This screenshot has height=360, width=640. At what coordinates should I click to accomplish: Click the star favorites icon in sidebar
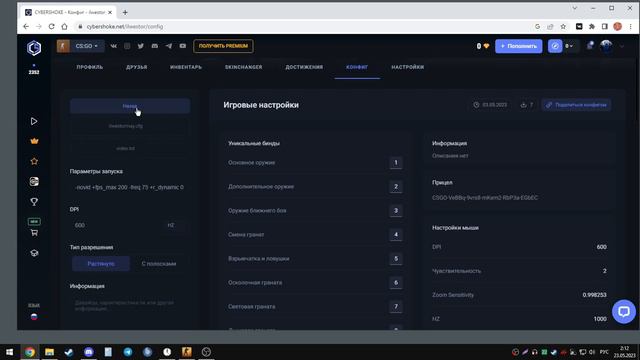(x=34, y=161)
